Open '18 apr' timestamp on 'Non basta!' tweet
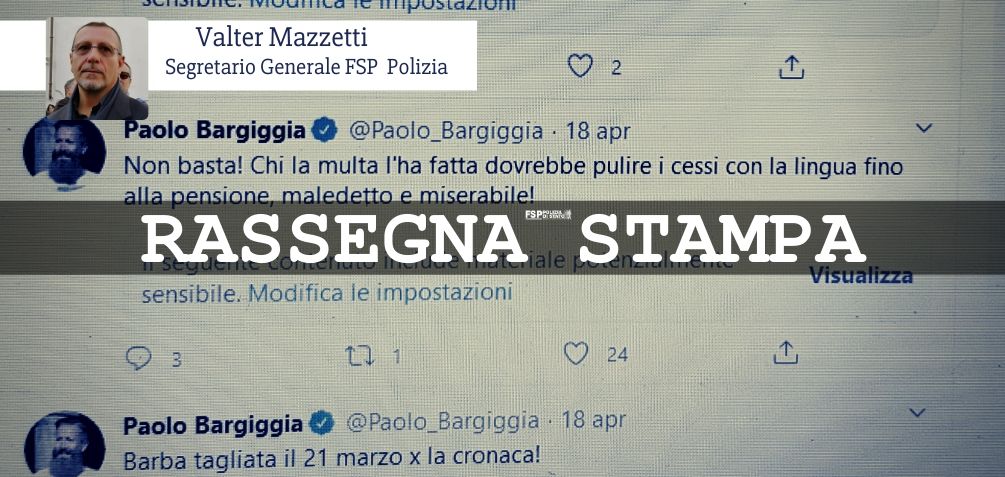This screenshot has height=477, width=1005. coord(598,131)
